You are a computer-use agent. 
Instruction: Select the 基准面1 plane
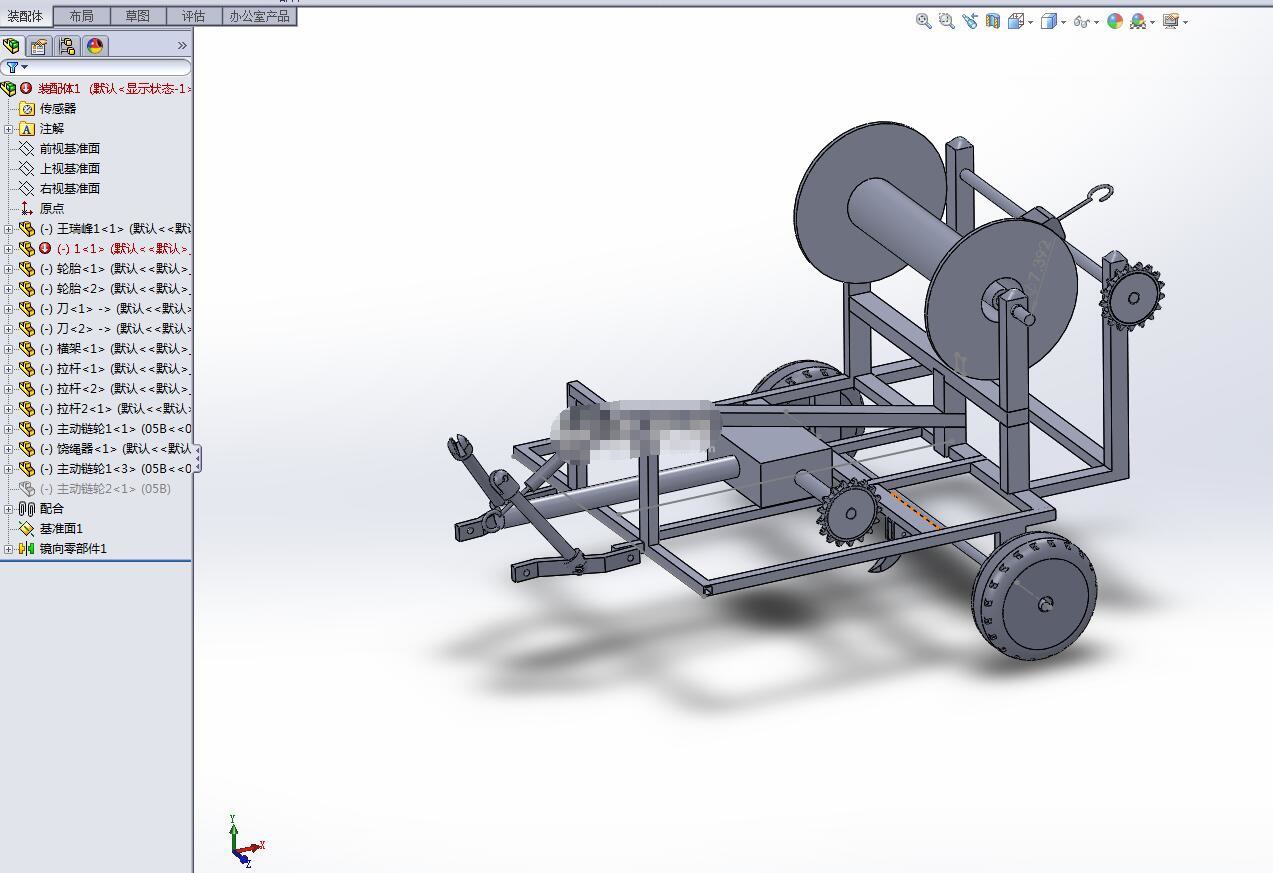[x=61, y=528]
